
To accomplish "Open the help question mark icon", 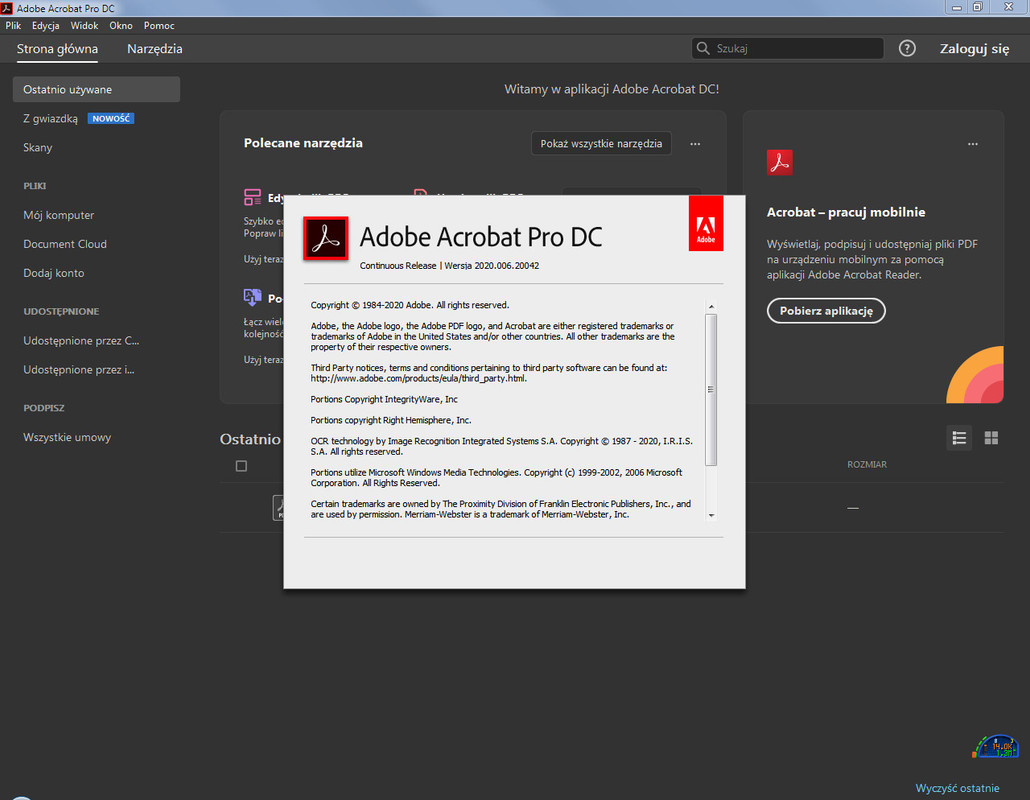I will coord(907,48).
